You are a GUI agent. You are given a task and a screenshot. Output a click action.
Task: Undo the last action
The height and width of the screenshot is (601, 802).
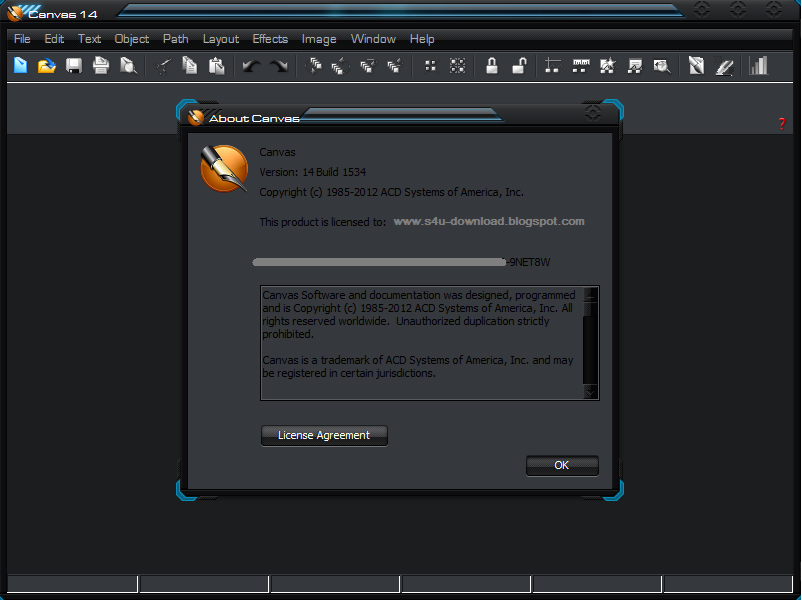250,66
